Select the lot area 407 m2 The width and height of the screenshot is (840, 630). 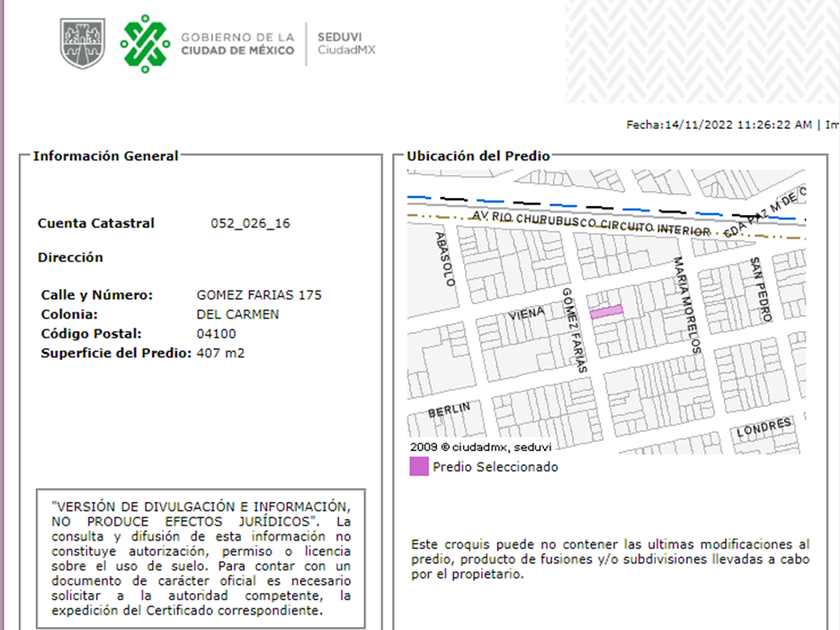point(220,353)
